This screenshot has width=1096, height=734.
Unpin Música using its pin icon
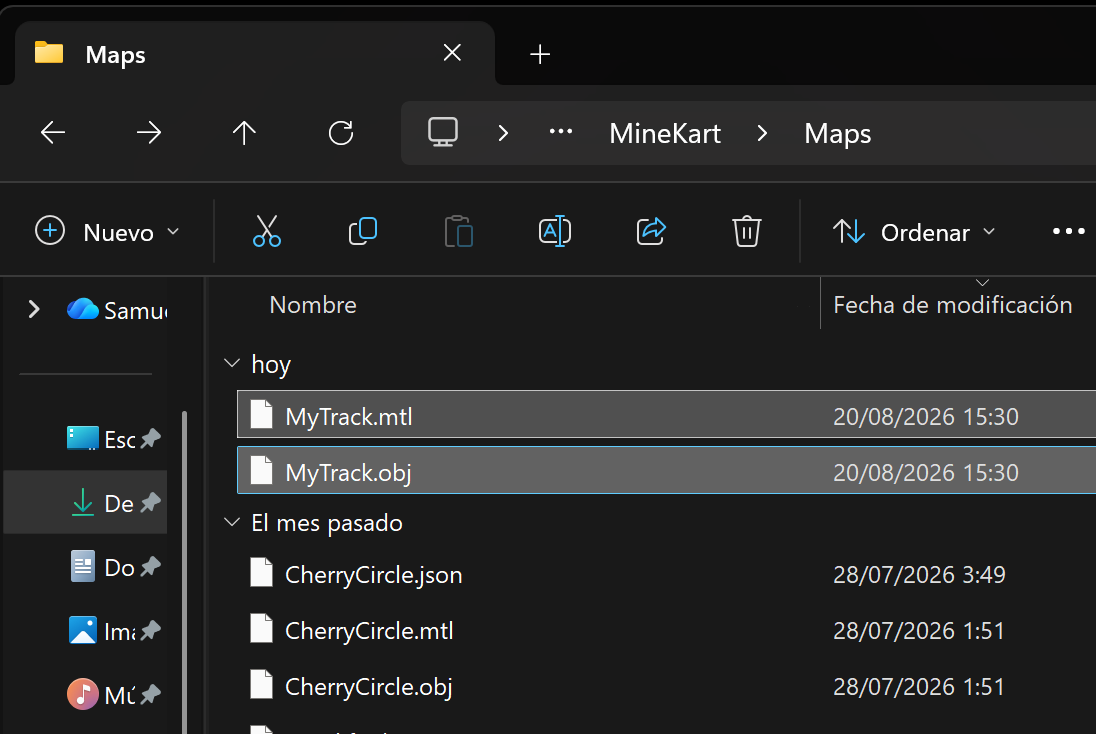pyautogui.click(x=150, y=694)
